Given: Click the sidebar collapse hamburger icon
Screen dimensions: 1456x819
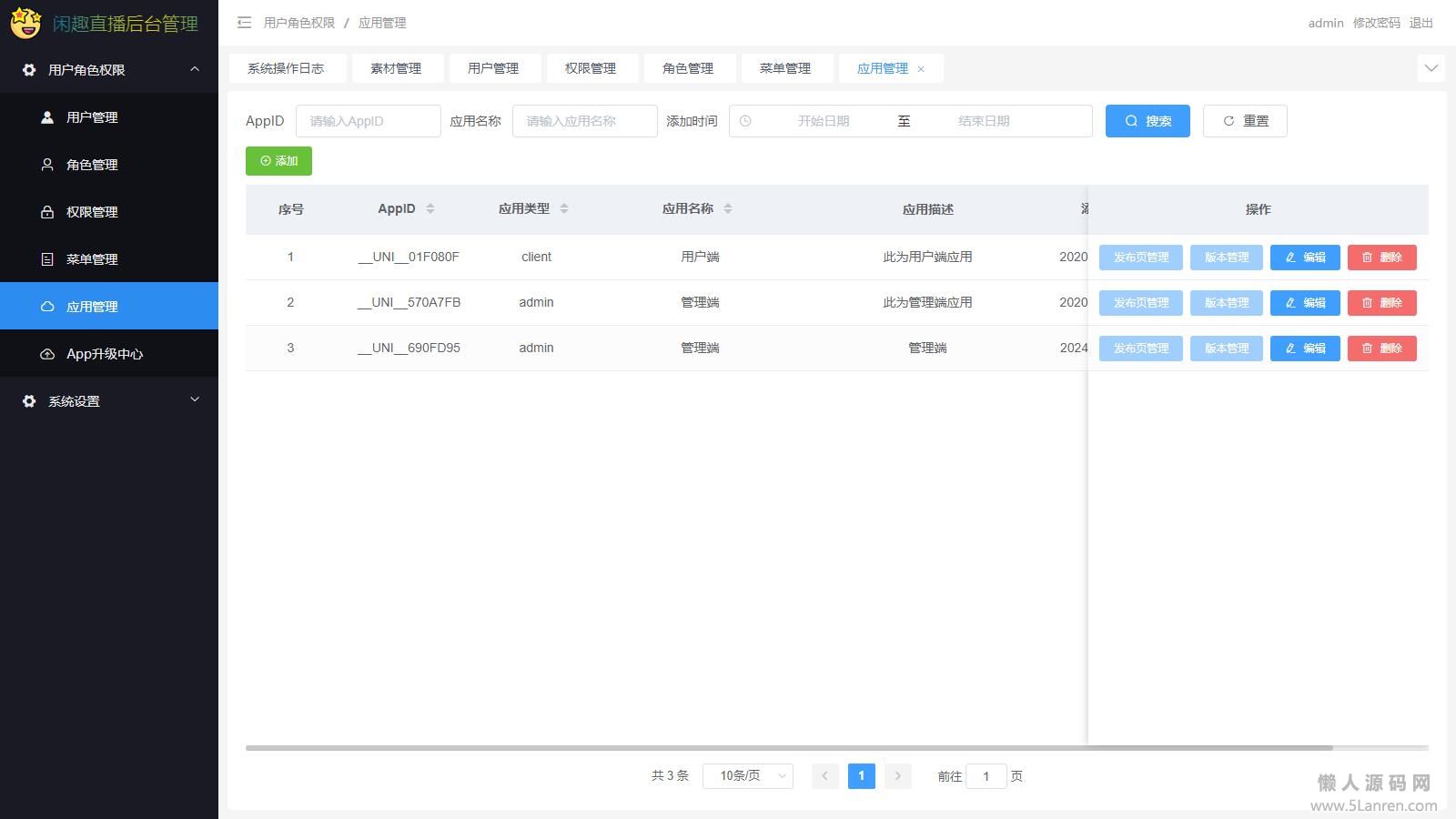Looking at the screenshot, I should tap(244, 23).
